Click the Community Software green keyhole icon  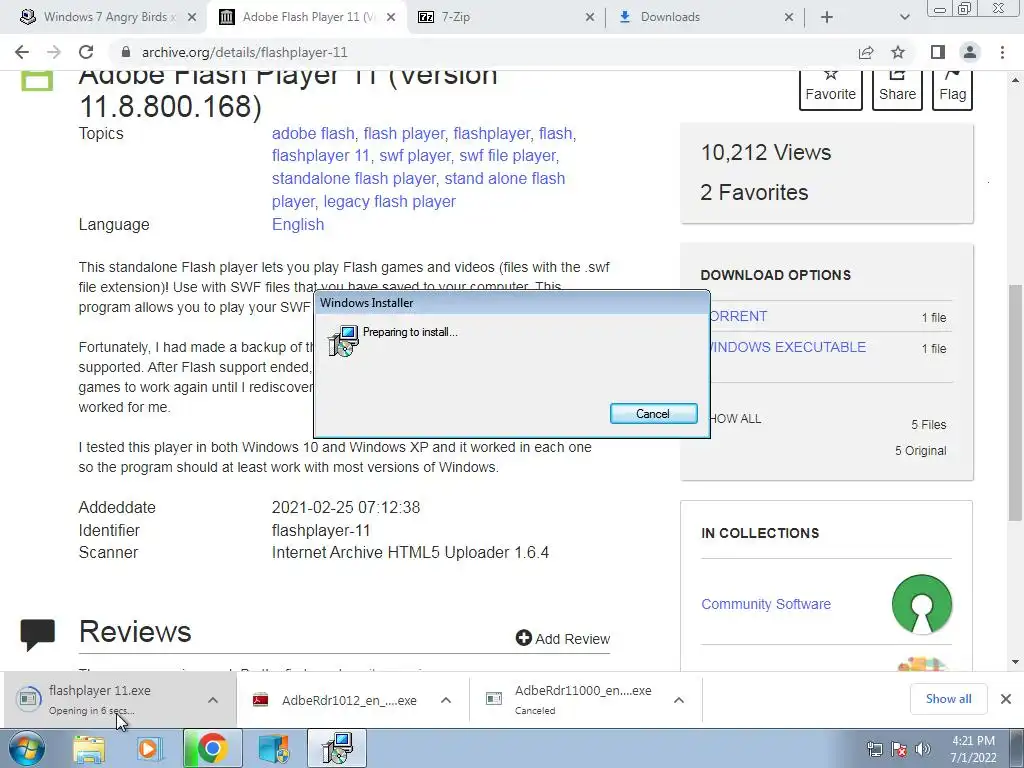[x=921, y=604]
